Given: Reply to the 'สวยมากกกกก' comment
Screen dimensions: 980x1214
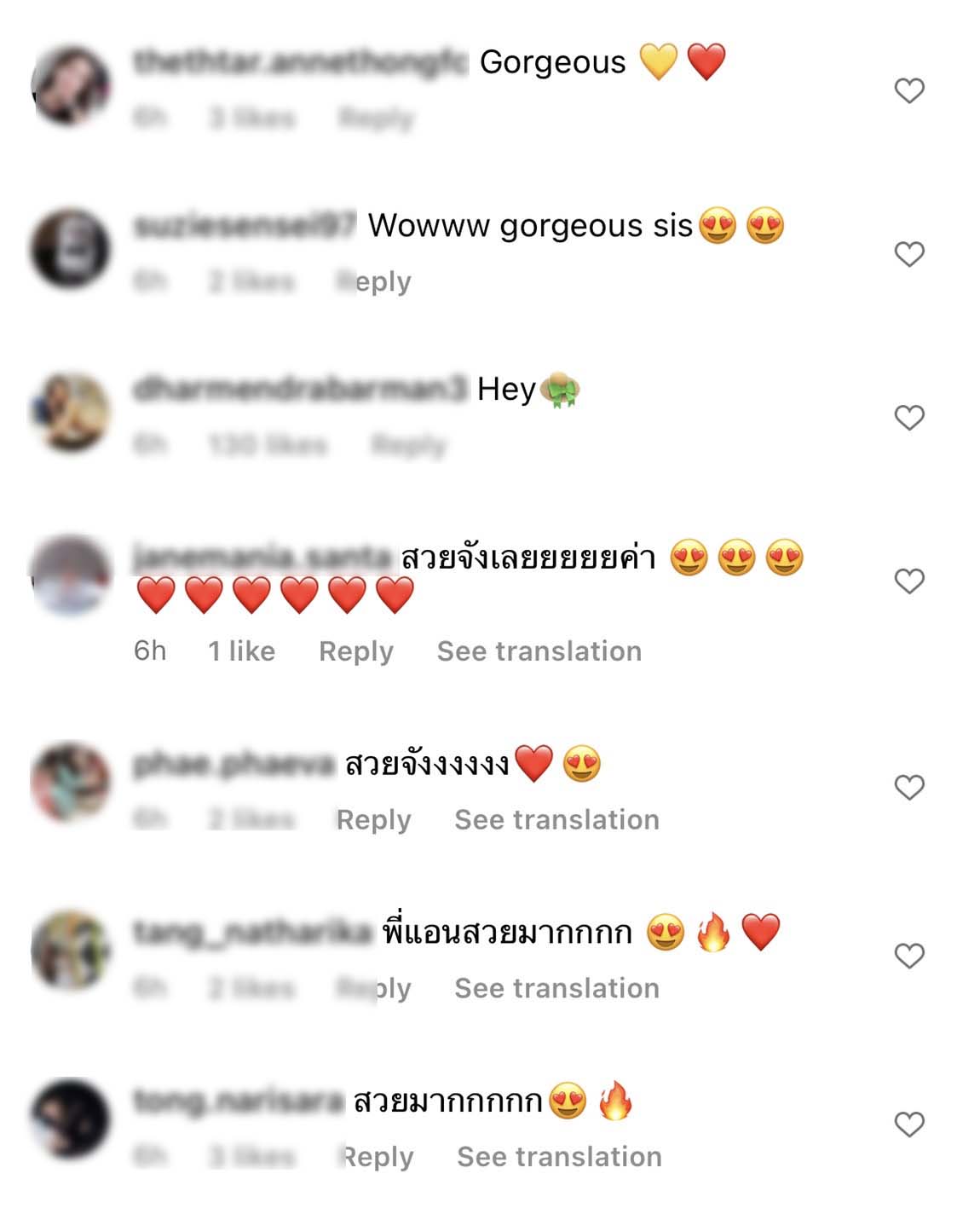Looking at the screenshot, I should click(x=377, y=1157).
